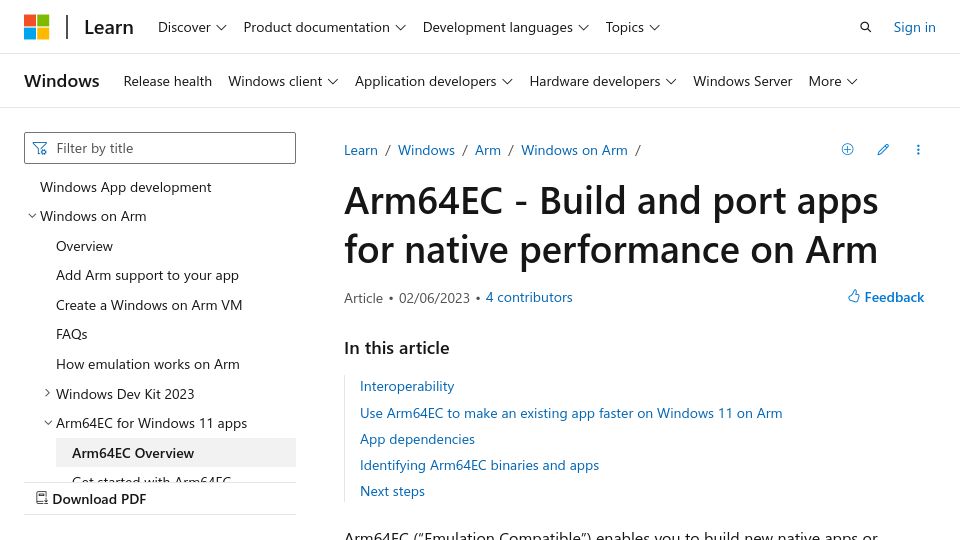This screenshot has height=540, width=960.
Task: Open the more actions three-dot menu
Action: [918, 149]
